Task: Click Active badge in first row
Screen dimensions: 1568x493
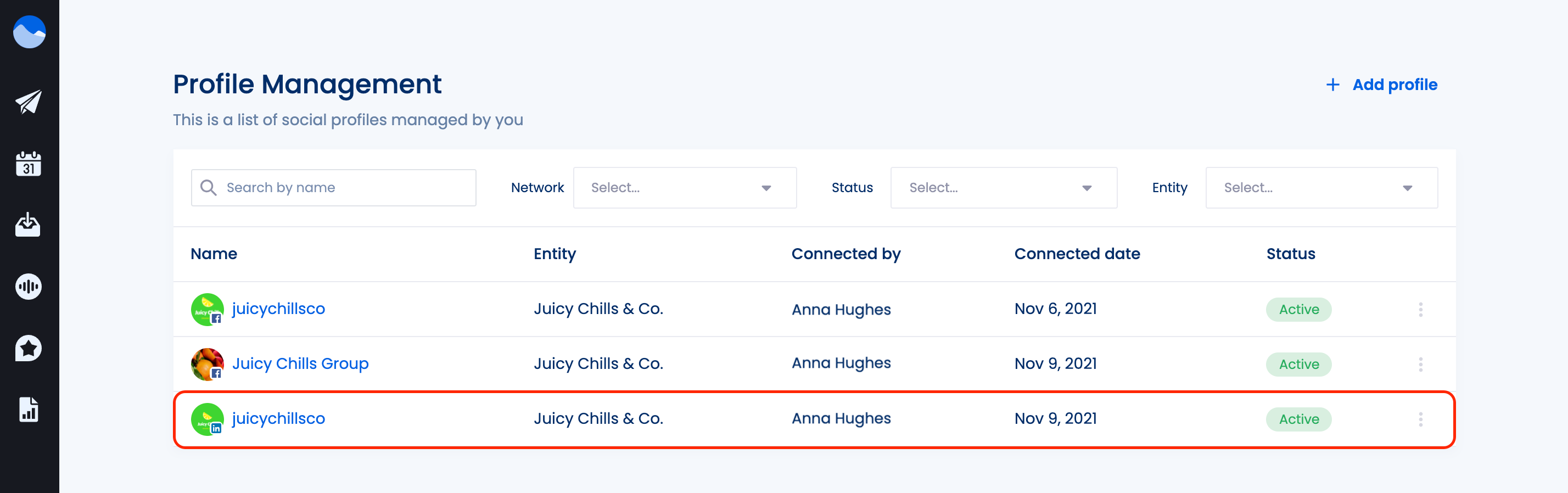Action: click(x=1299, y=309)
